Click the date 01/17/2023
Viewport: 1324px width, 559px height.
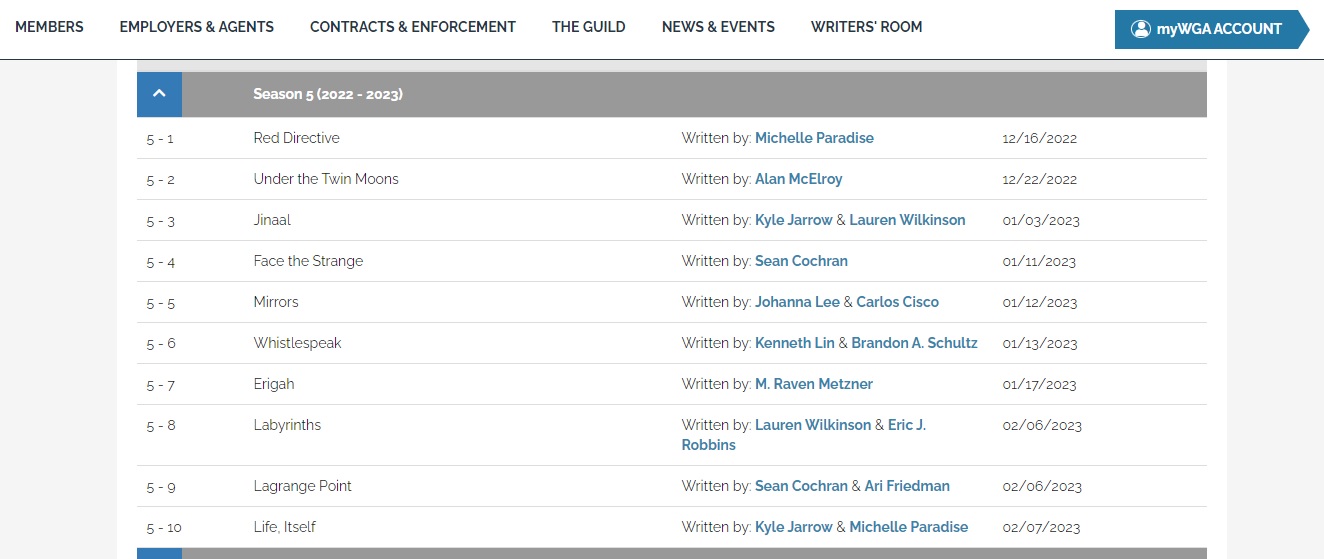1039,385
